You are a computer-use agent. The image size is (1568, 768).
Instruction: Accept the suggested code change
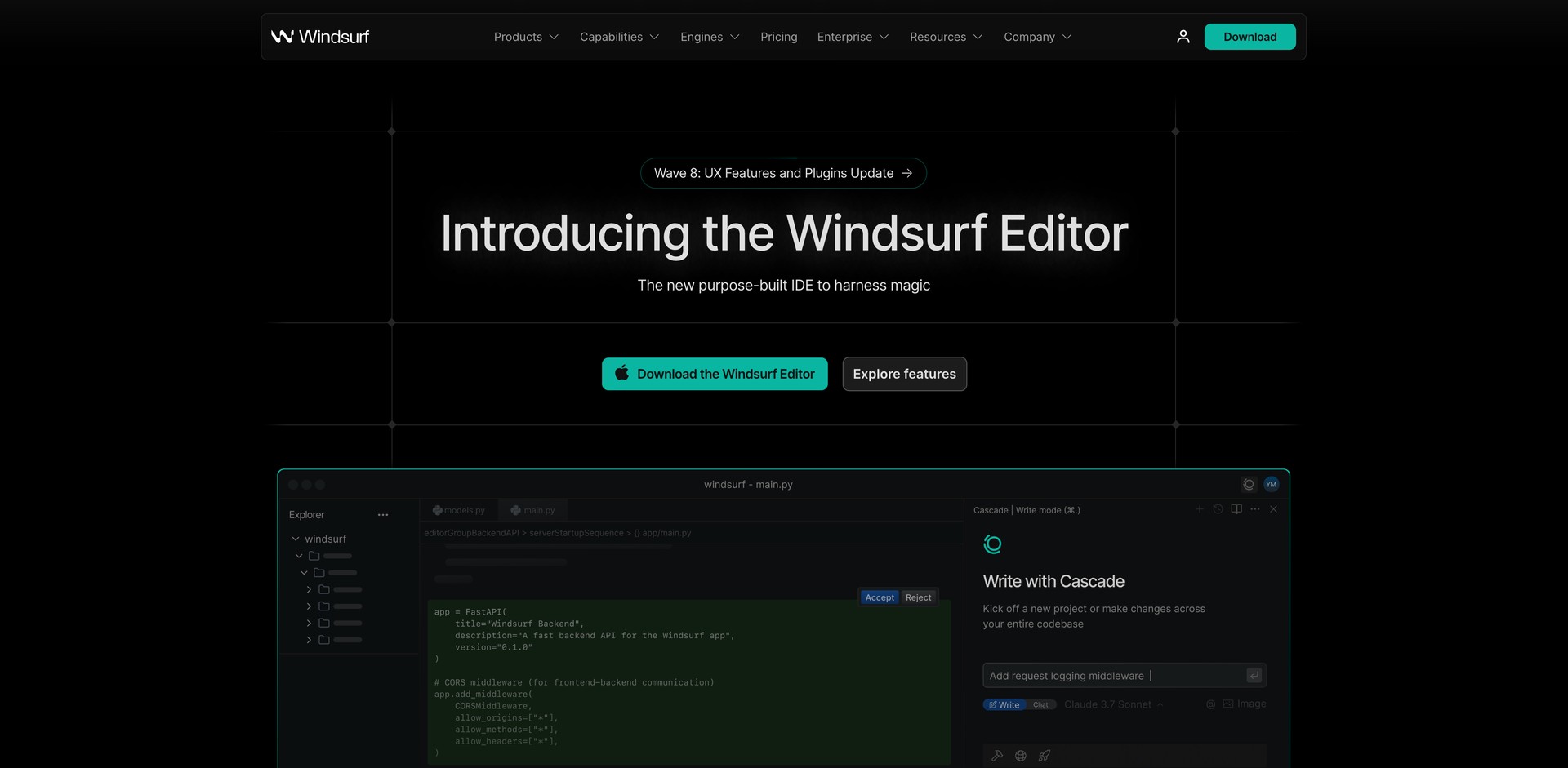pos(880,597)
